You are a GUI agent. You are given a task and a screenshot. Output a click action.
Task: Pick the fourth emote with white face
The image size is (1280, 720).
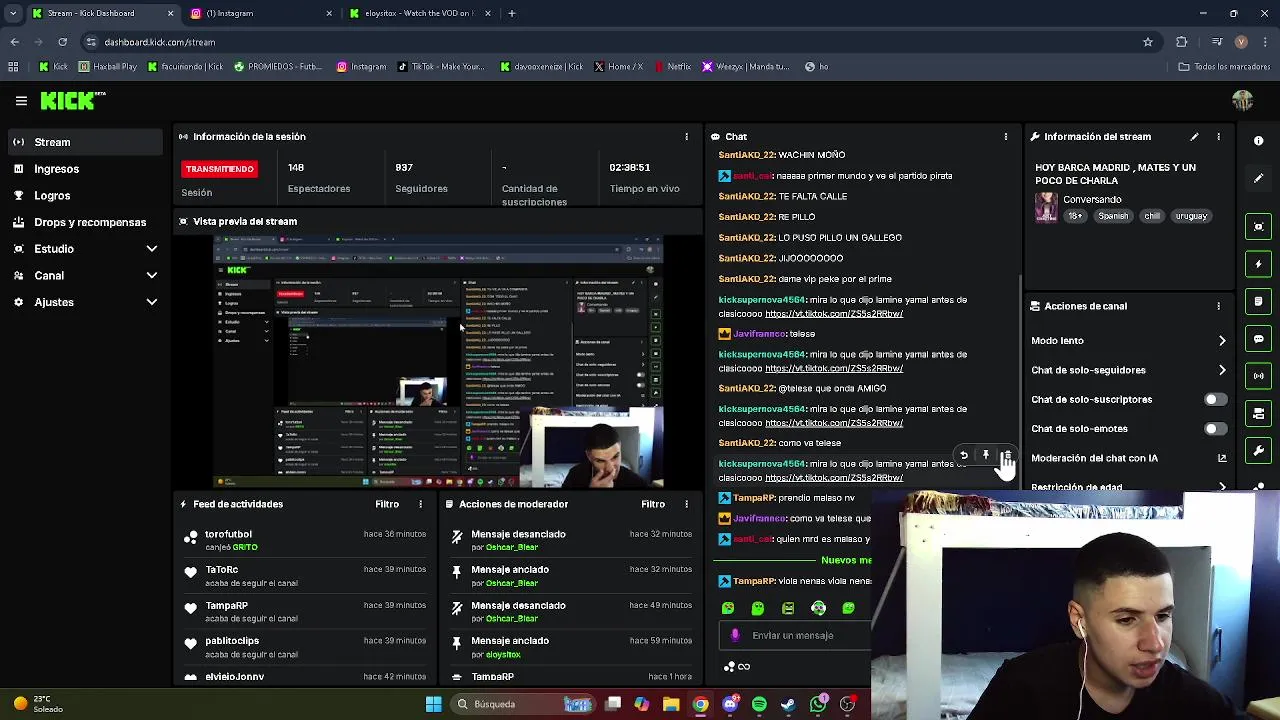(x=818, y=608)
